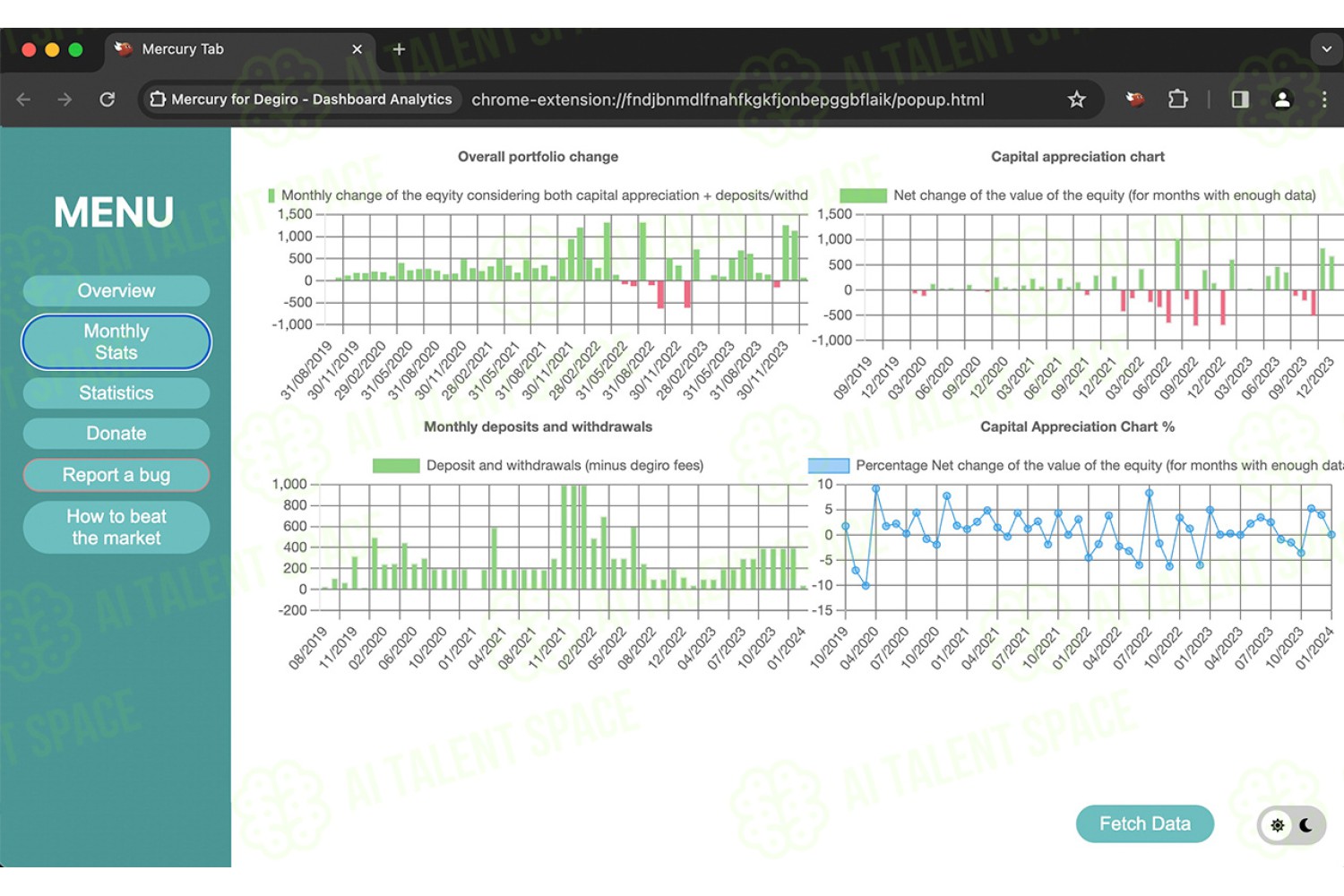Click the Report a bug button
This screenshot has width=1344, height=896.
click(x=116, y=475)
